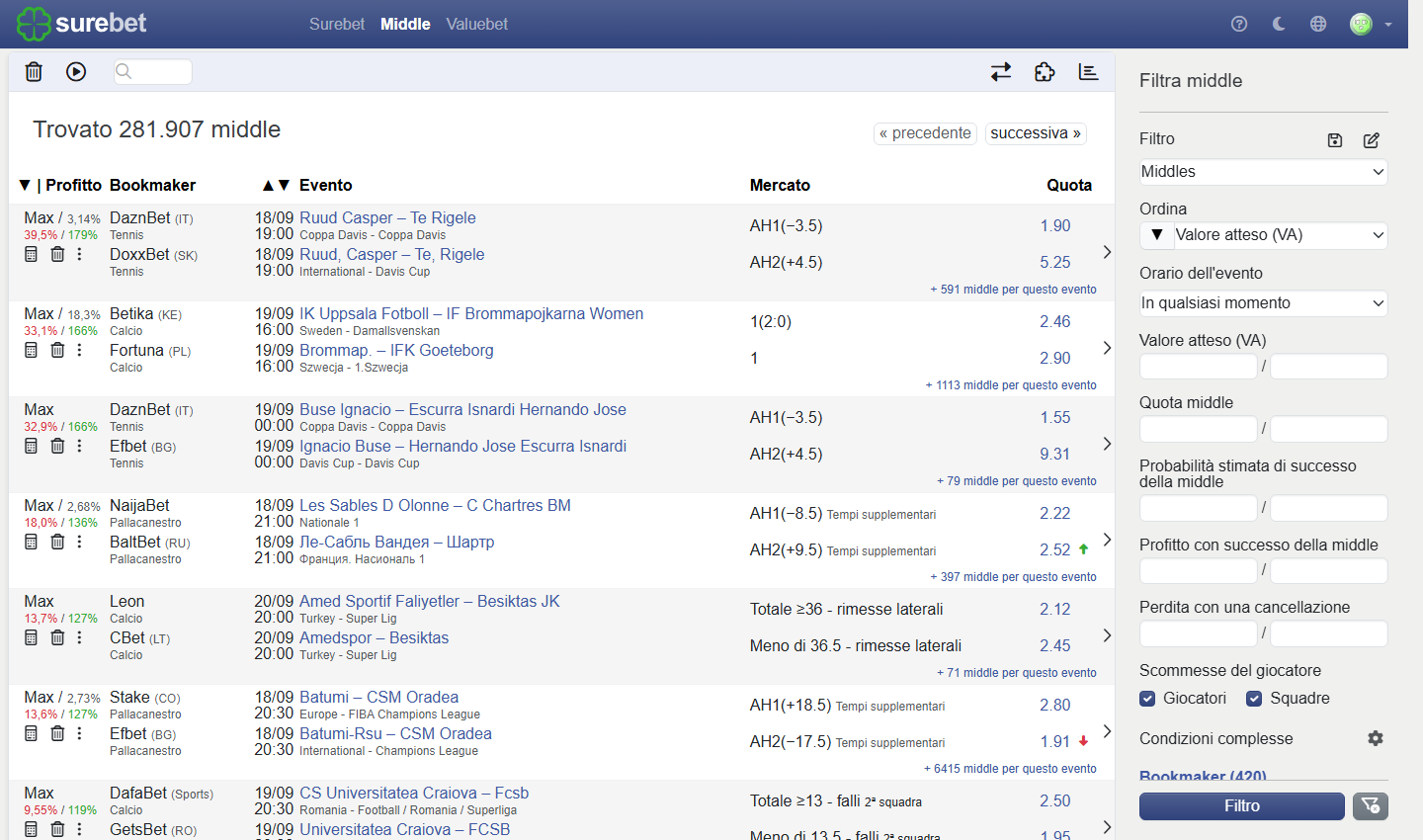Click the play auto-refresh icon

point(76,71)
